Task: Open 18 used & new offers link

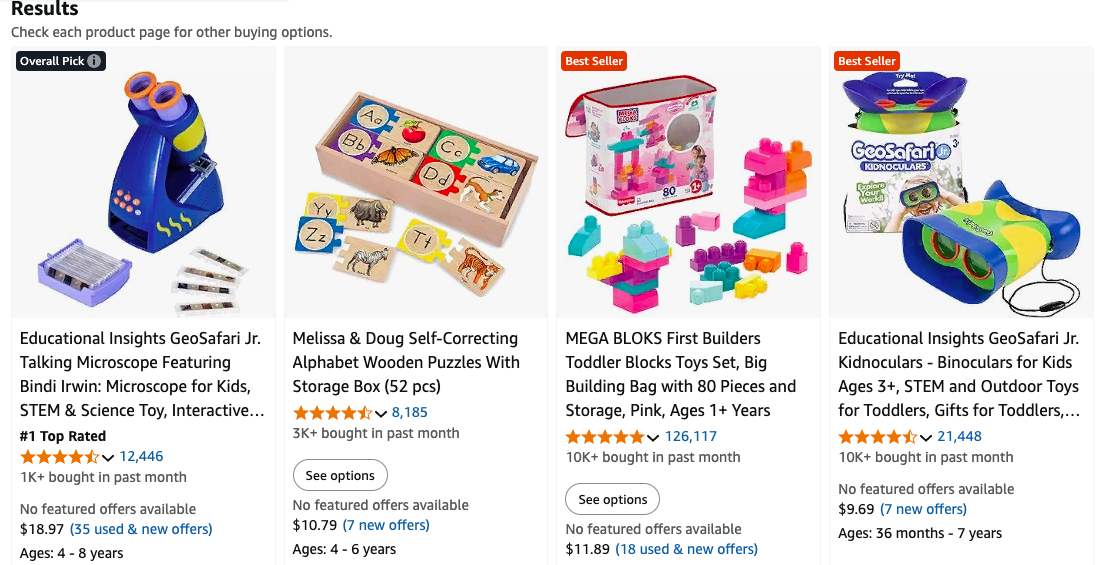Action: 686,549
